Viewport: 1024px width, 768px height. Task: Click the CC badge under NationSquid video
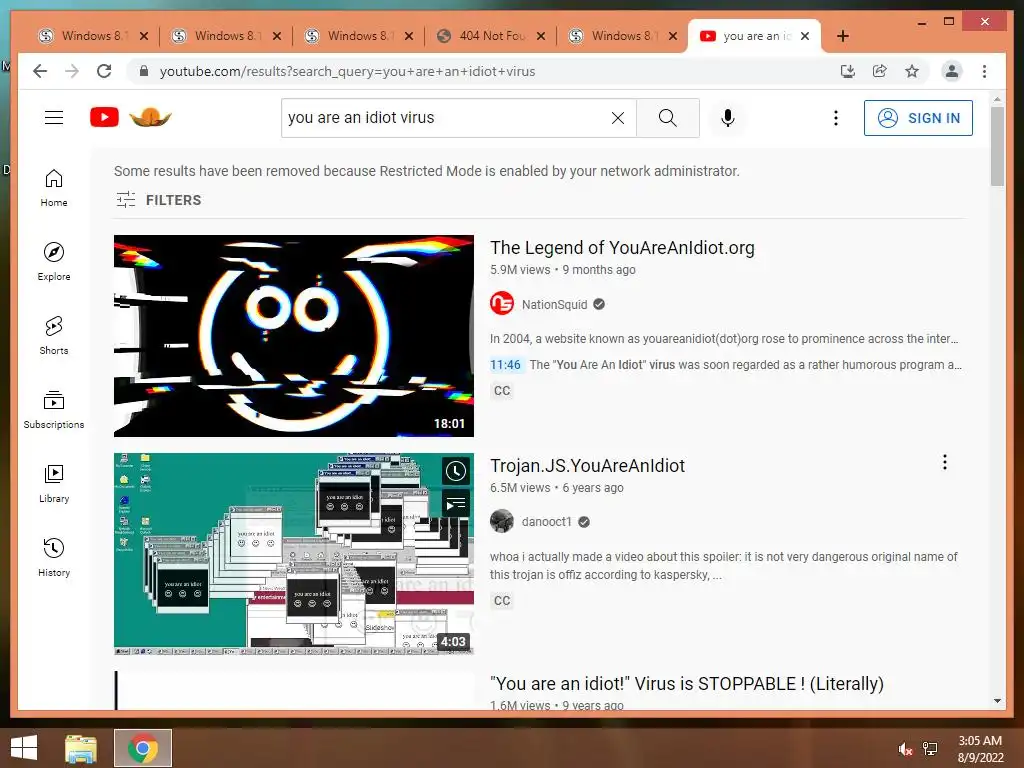[502, 391]
